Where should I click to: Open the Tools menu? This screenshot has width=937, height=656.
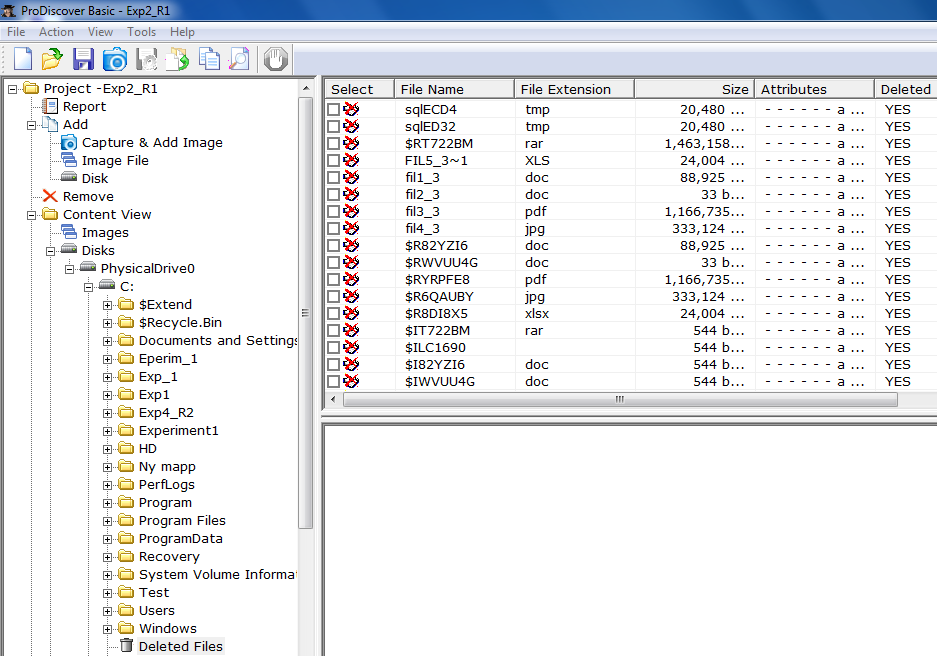coord(141,32)
